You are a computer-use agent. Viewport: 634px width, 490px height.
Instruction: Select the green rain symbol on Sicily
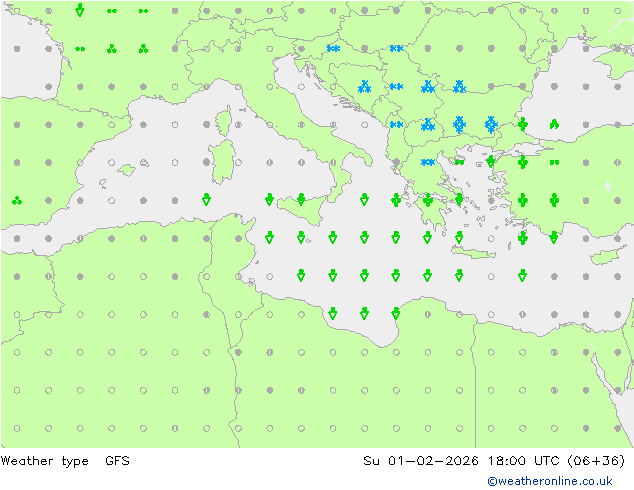[301, 199]
